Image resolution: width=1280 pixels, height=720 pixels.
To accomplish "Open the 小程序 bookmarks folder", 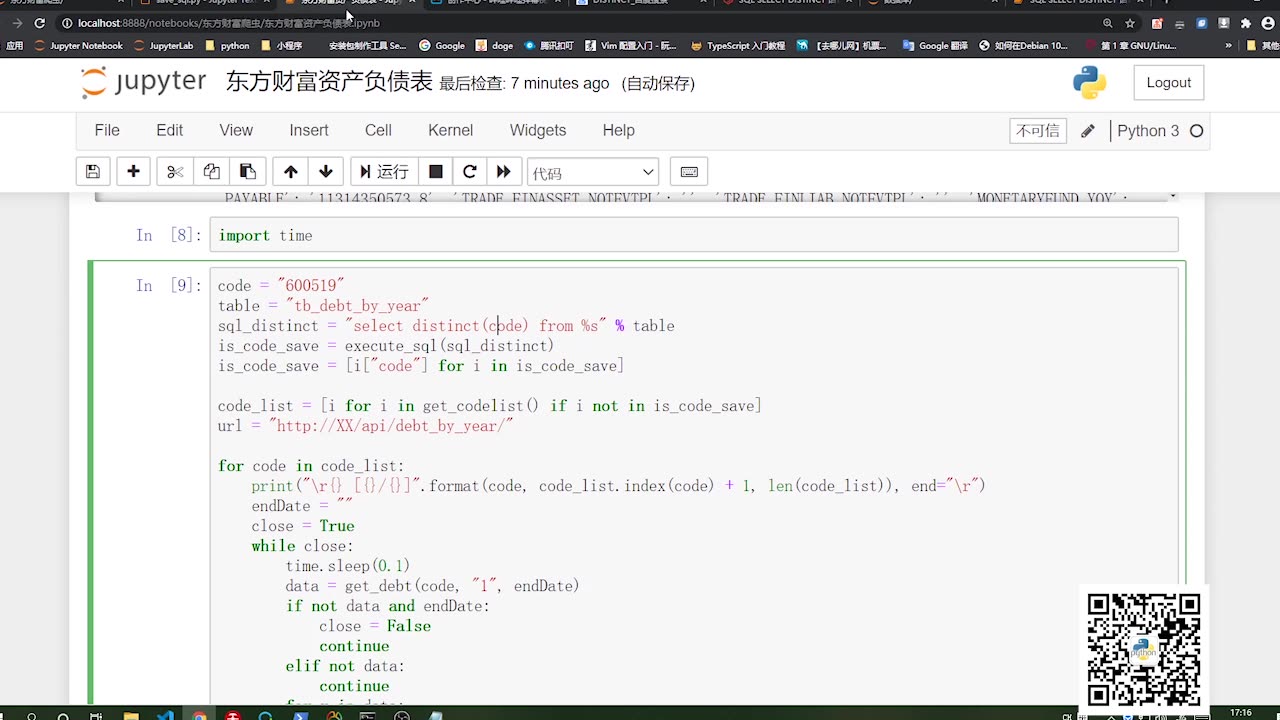I will point(281,46).
